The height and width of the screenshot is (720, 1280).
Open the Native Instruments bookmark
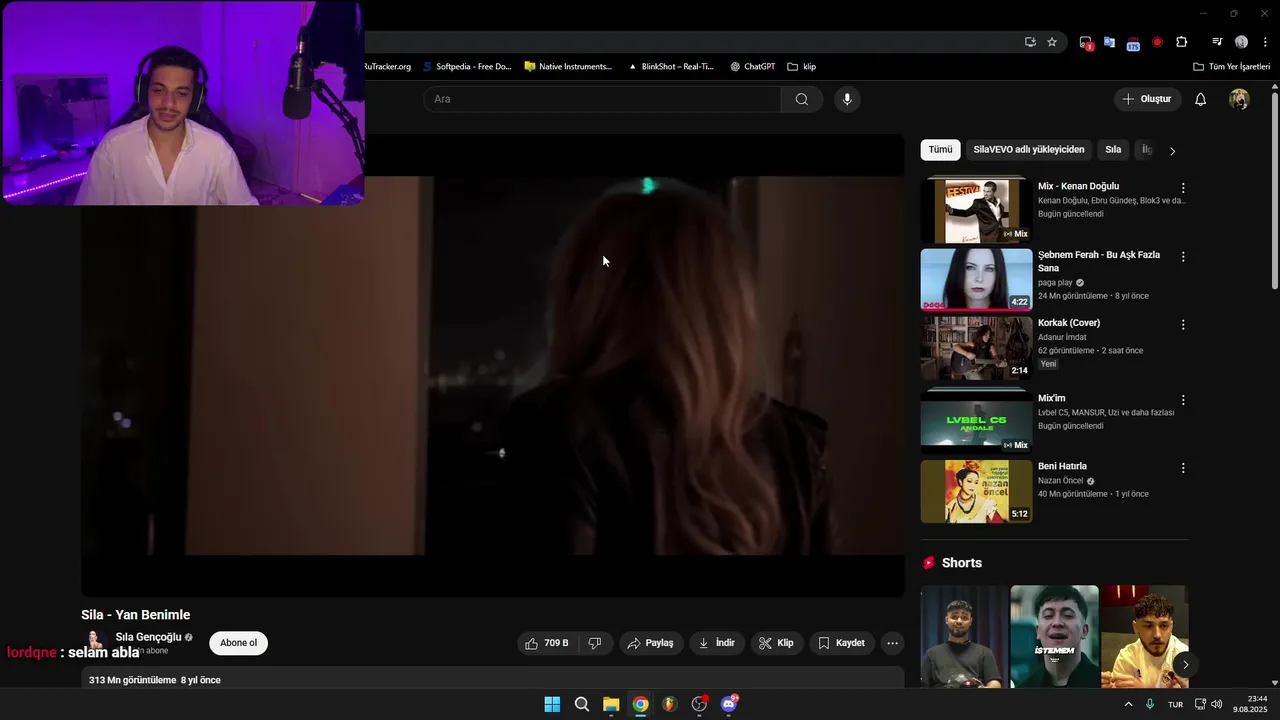pyautogui.click(x=568, y=67)
